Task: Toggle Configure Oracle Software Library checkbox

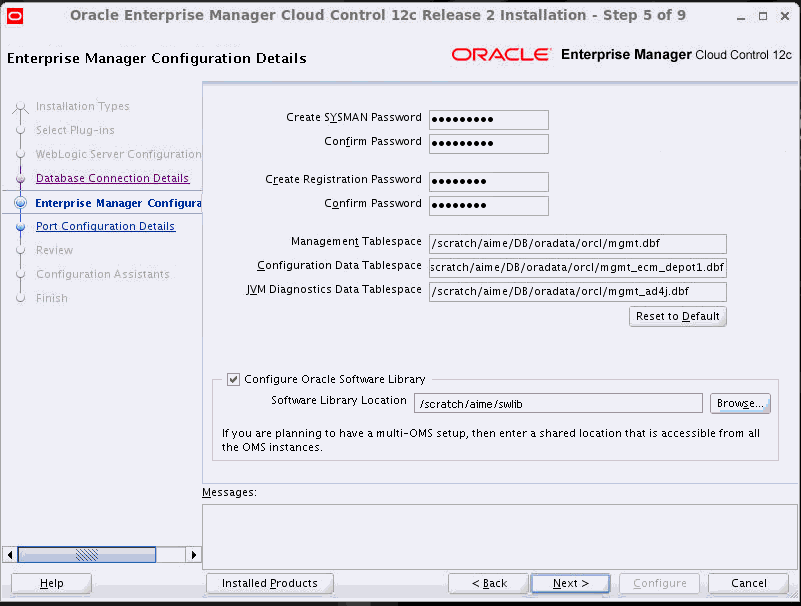Action: click(233, 379)
